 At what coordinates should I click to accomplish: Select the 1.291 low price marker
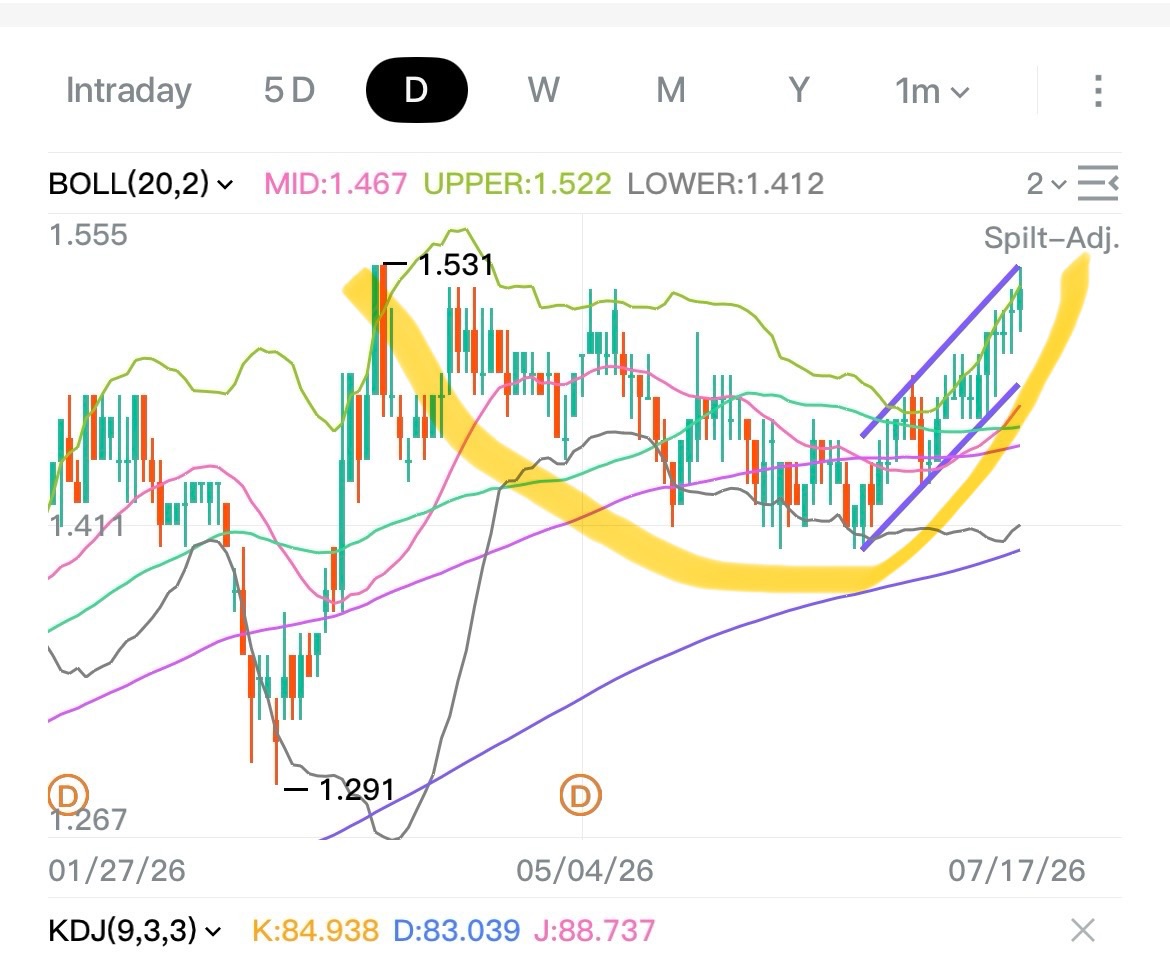340,789
